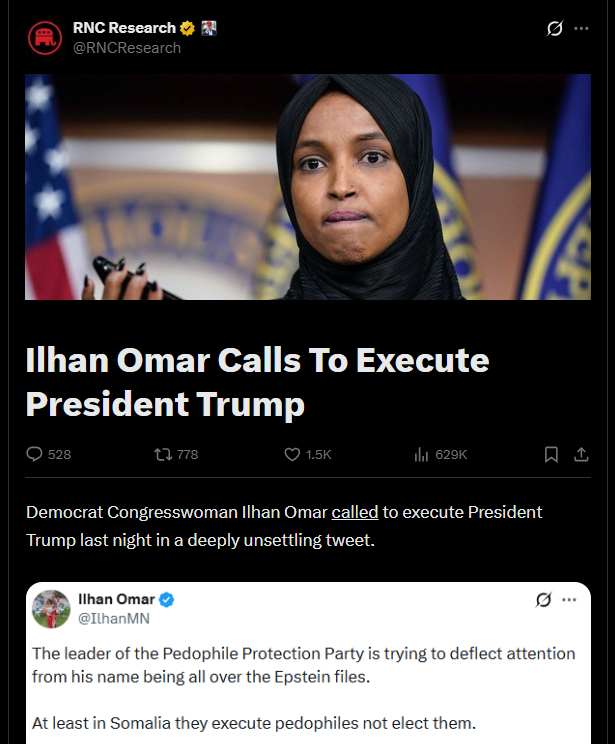Image resolution: width=615 pixels, height=744 pixels.
Task: Open the Grok icon on the RNC post
Action: point(554,28)
